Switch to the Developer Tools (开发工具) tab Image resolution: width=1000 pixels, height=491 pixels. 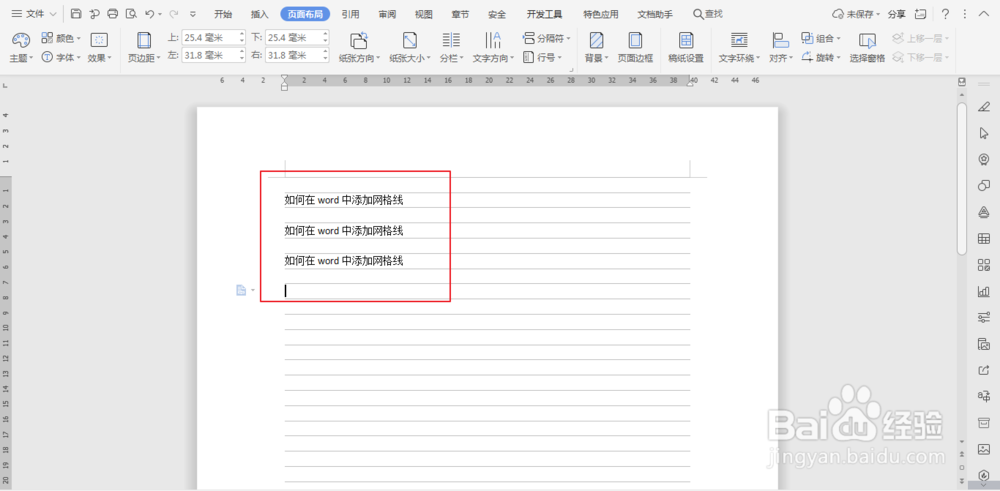[x=545, y=14]
